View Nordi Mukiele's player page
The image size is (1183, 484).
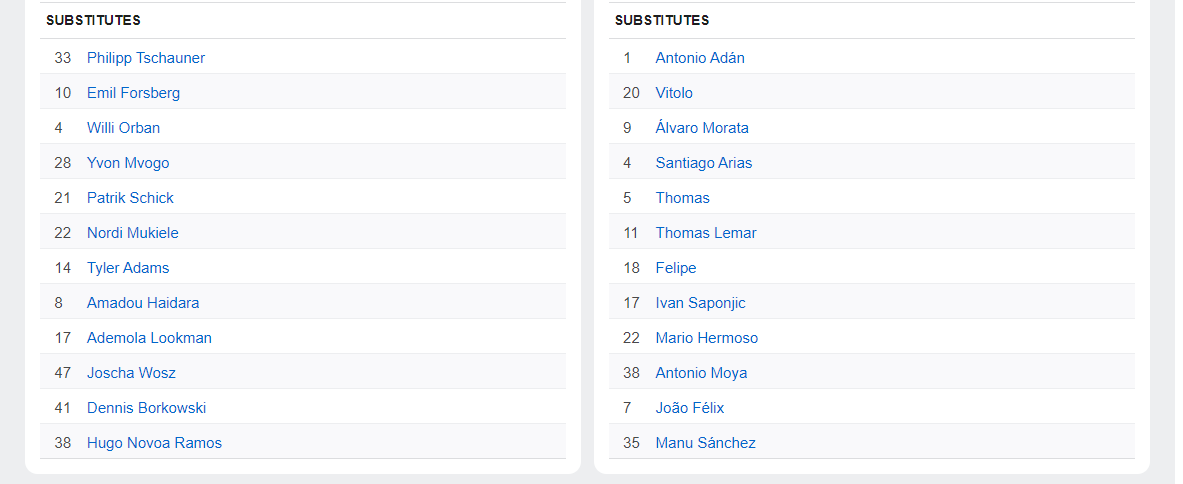133,233
